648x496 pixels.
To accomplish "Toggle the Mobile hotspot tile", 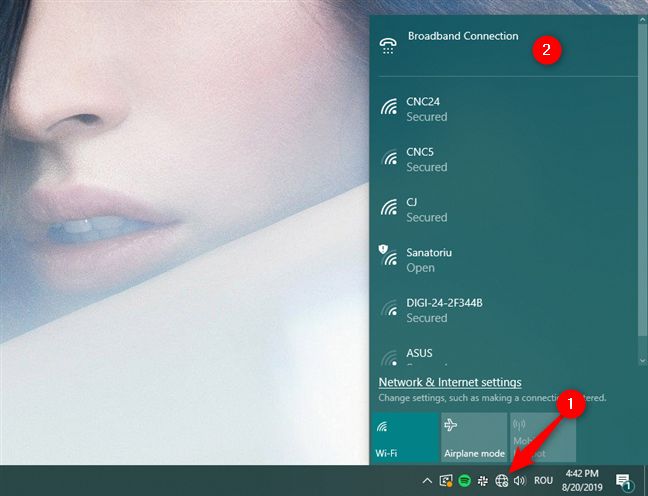I will (x=543, y=437).
